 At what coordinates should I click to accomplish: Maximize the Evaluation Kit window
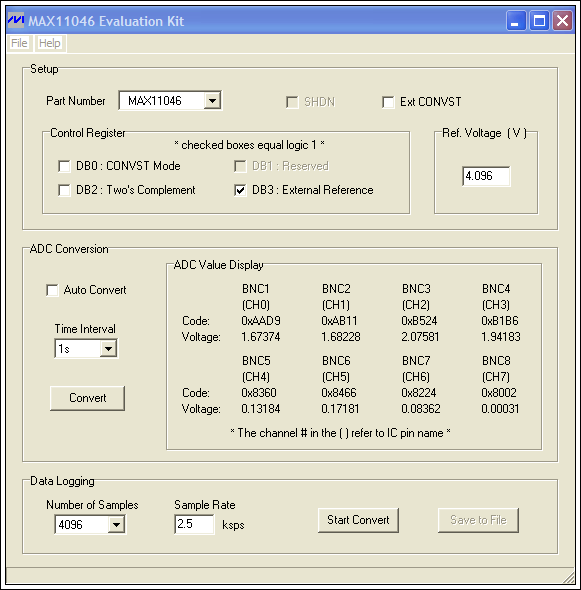pos(539,20)
